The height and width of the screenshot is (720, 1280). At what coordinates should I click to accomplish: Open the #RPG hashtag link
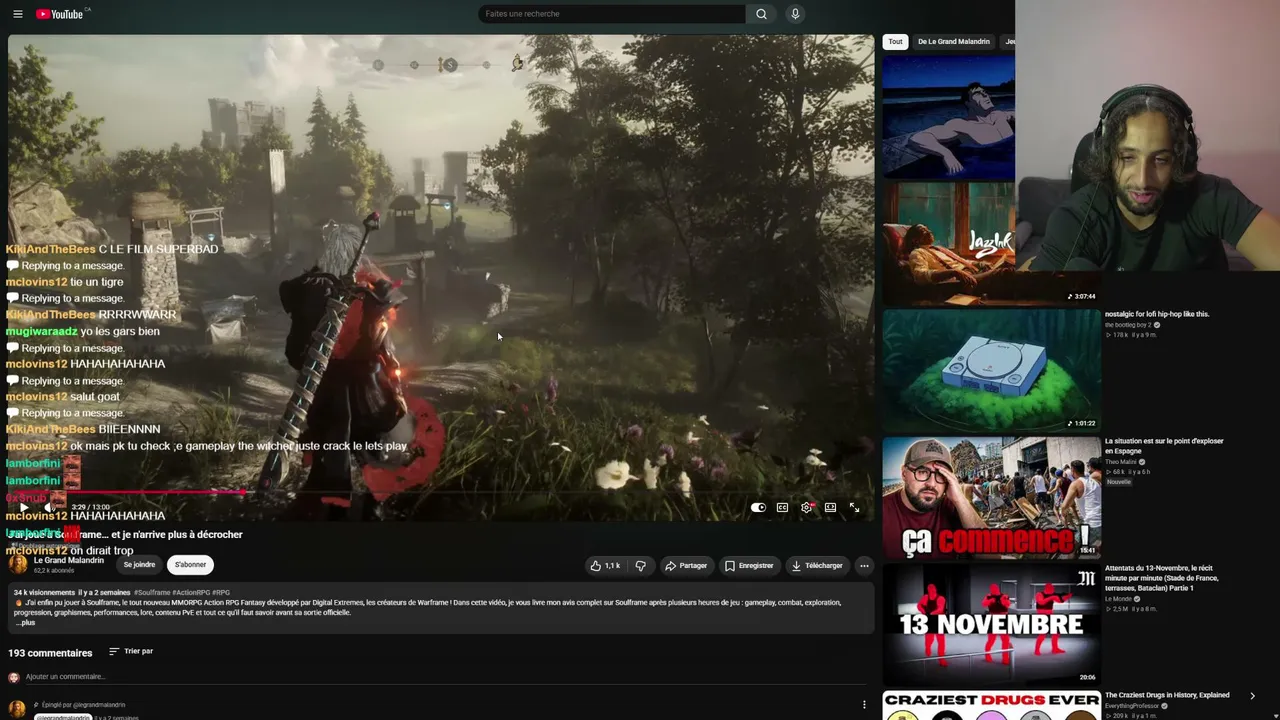(x=221, y=593)
